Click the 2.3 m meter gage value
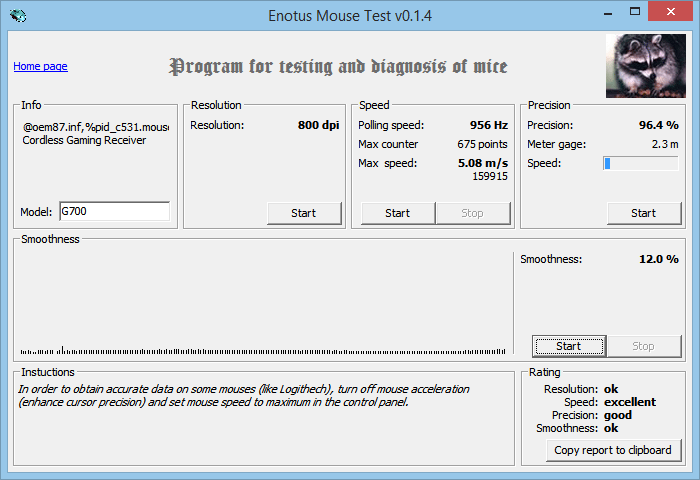700x480 pixels. click(x=665, y=144)
